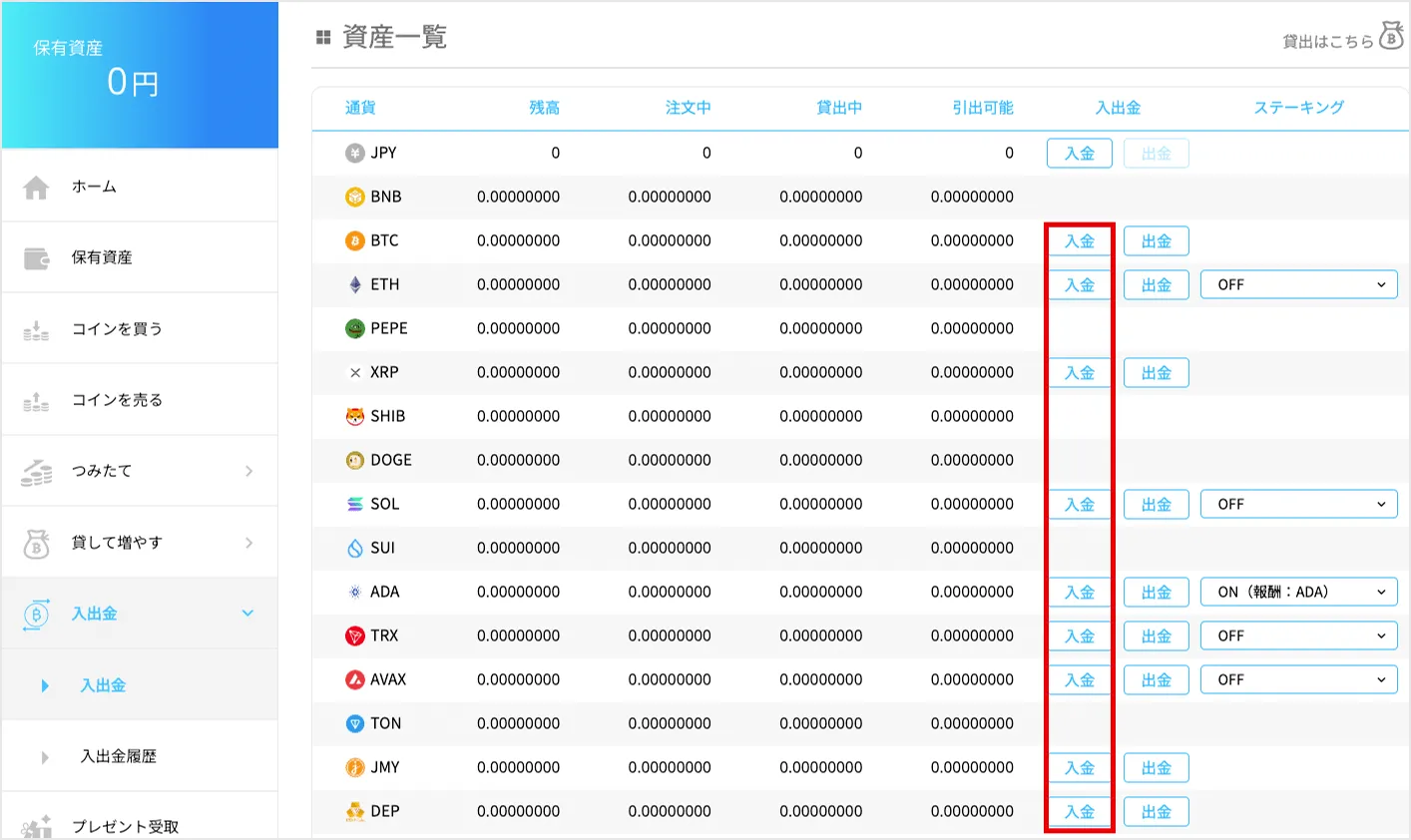This screenshot has width=1411, height=840.
Task: Click the コインを買う buy icon
Action: [36, 330]
